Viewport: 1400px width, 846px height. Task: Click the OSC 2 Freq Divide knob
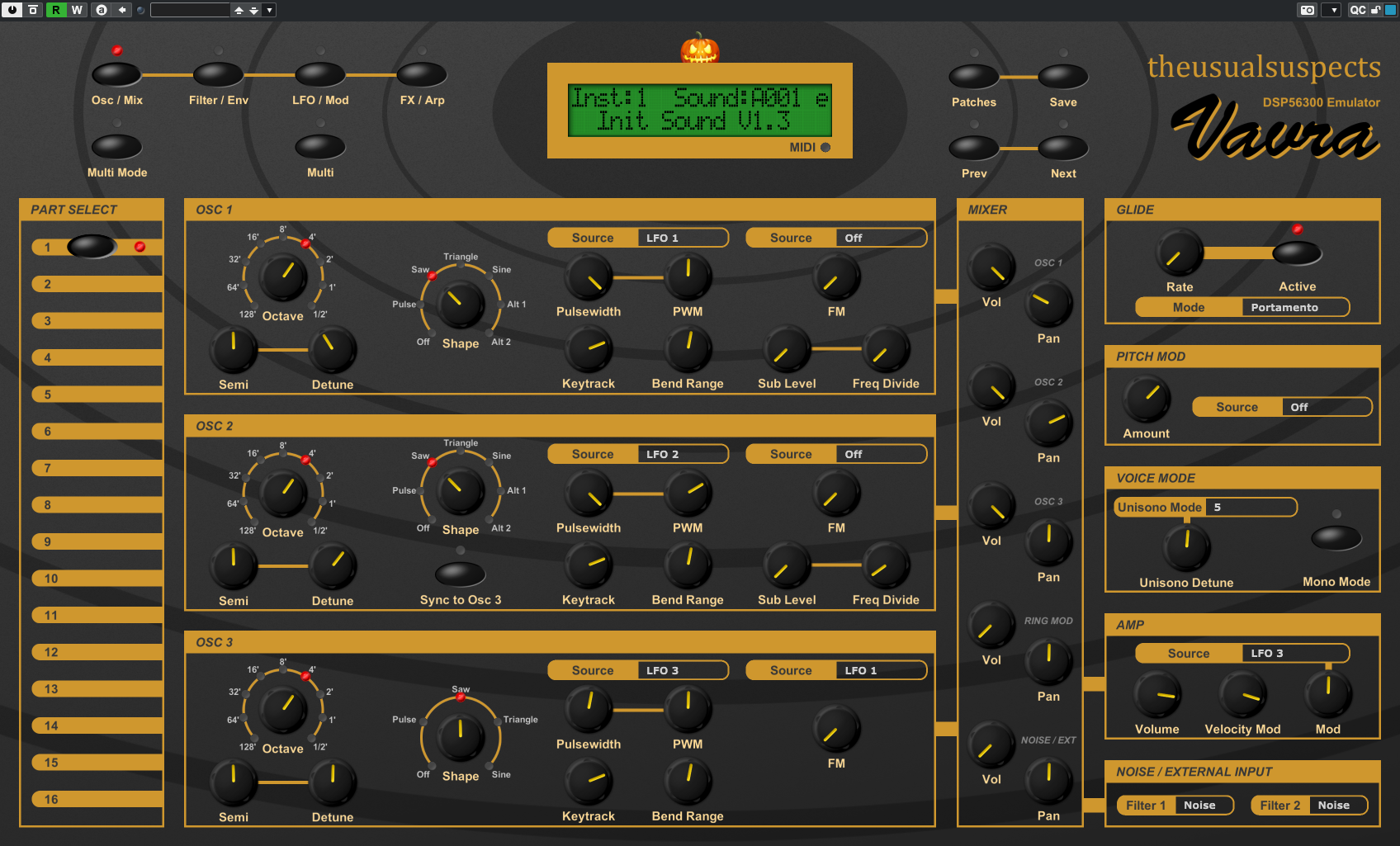point(886,565)
